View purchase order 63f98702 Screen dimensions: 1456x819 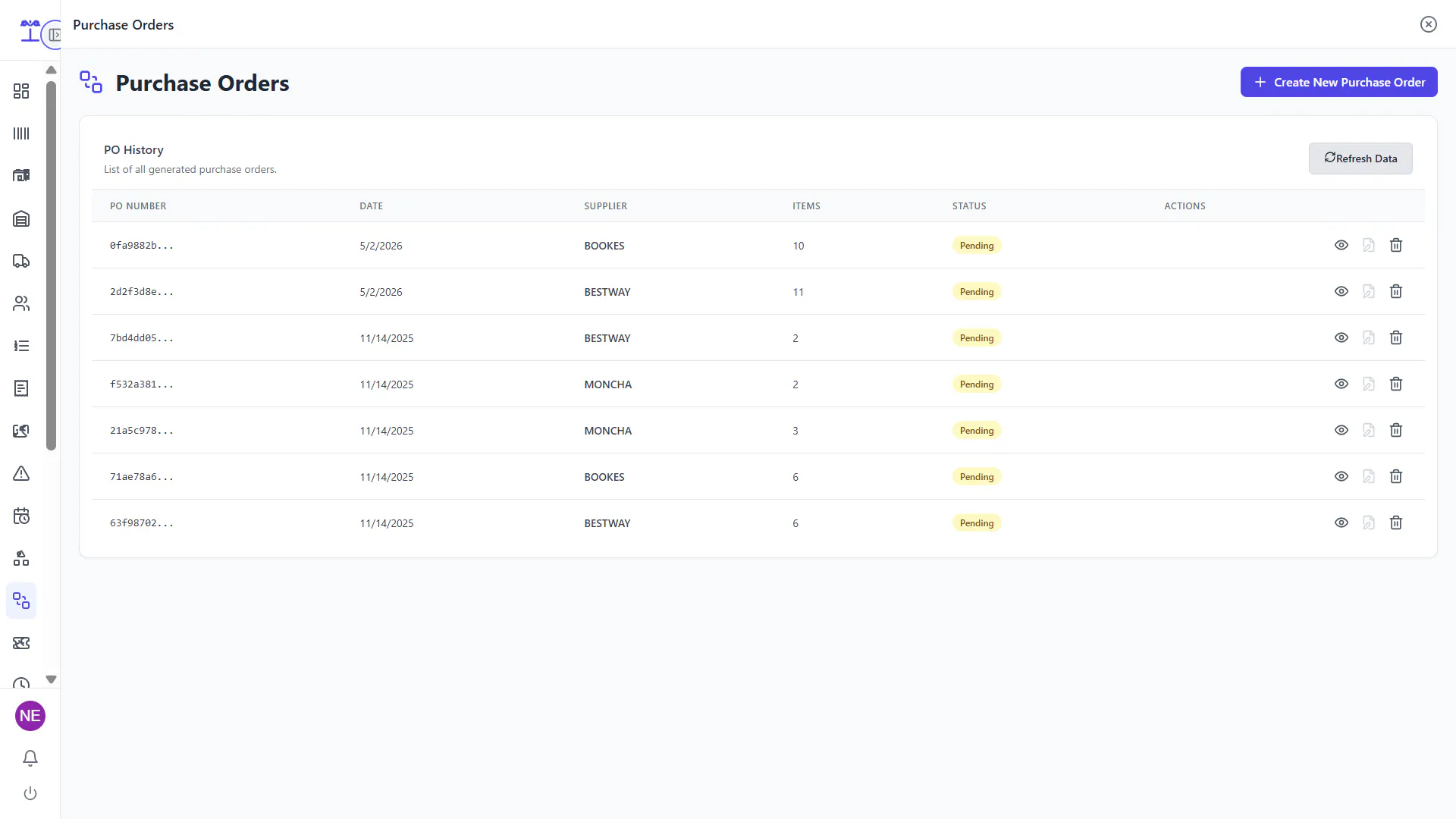click(x=1341, y=522)
